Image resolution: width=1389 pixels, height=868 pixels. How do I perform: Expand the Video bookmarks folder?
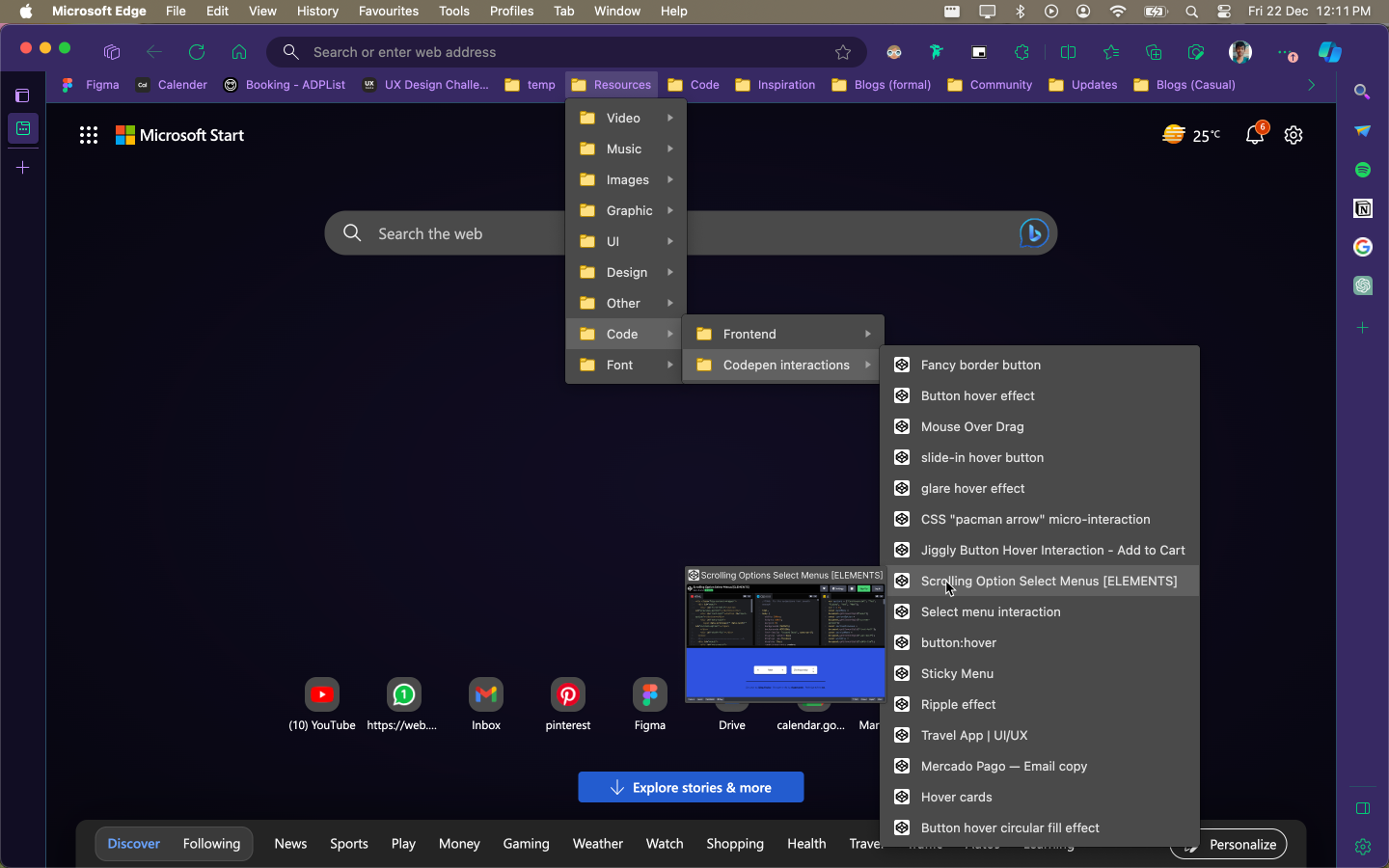coord(626,118)
